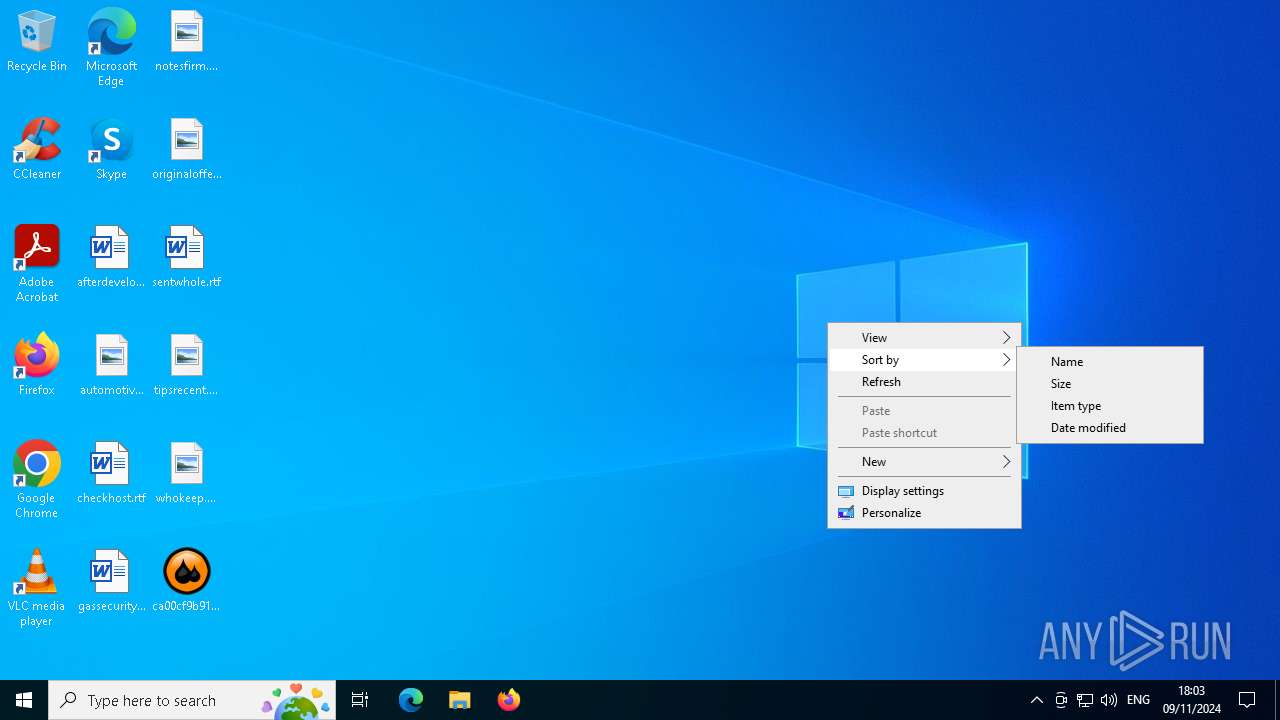Viewport: 1280px width, 720px height.
Task: Click the Type here to search box
Action: (x=192, y=700)
